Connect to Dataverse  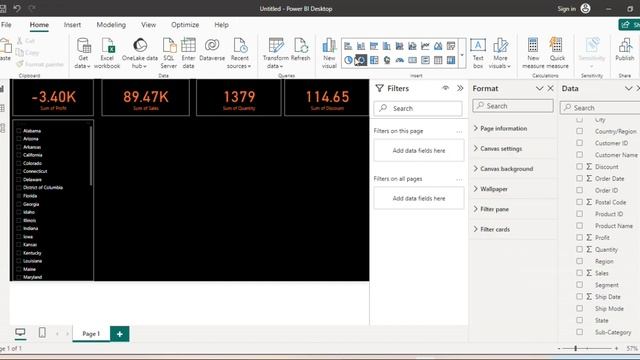pyautogui.click(x=212, y=50)
